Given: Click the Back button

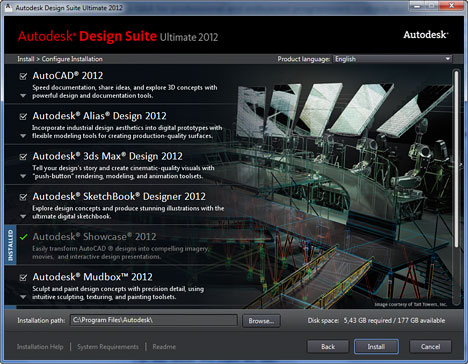Looking at the screenshot, I should point(328,347).
